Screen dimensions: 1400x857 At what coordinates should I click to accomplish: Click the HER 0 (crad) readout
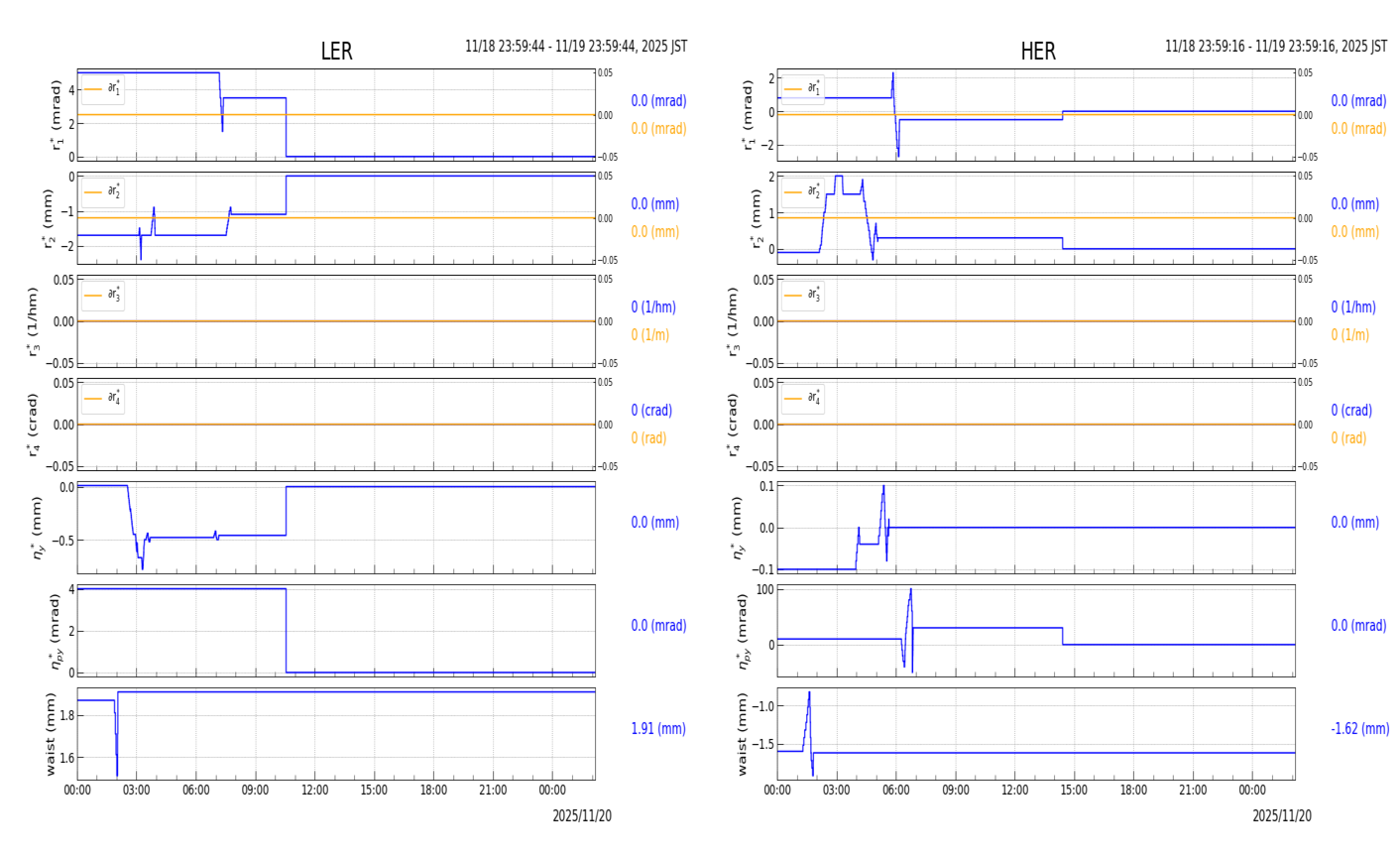tap(1351, 411)
